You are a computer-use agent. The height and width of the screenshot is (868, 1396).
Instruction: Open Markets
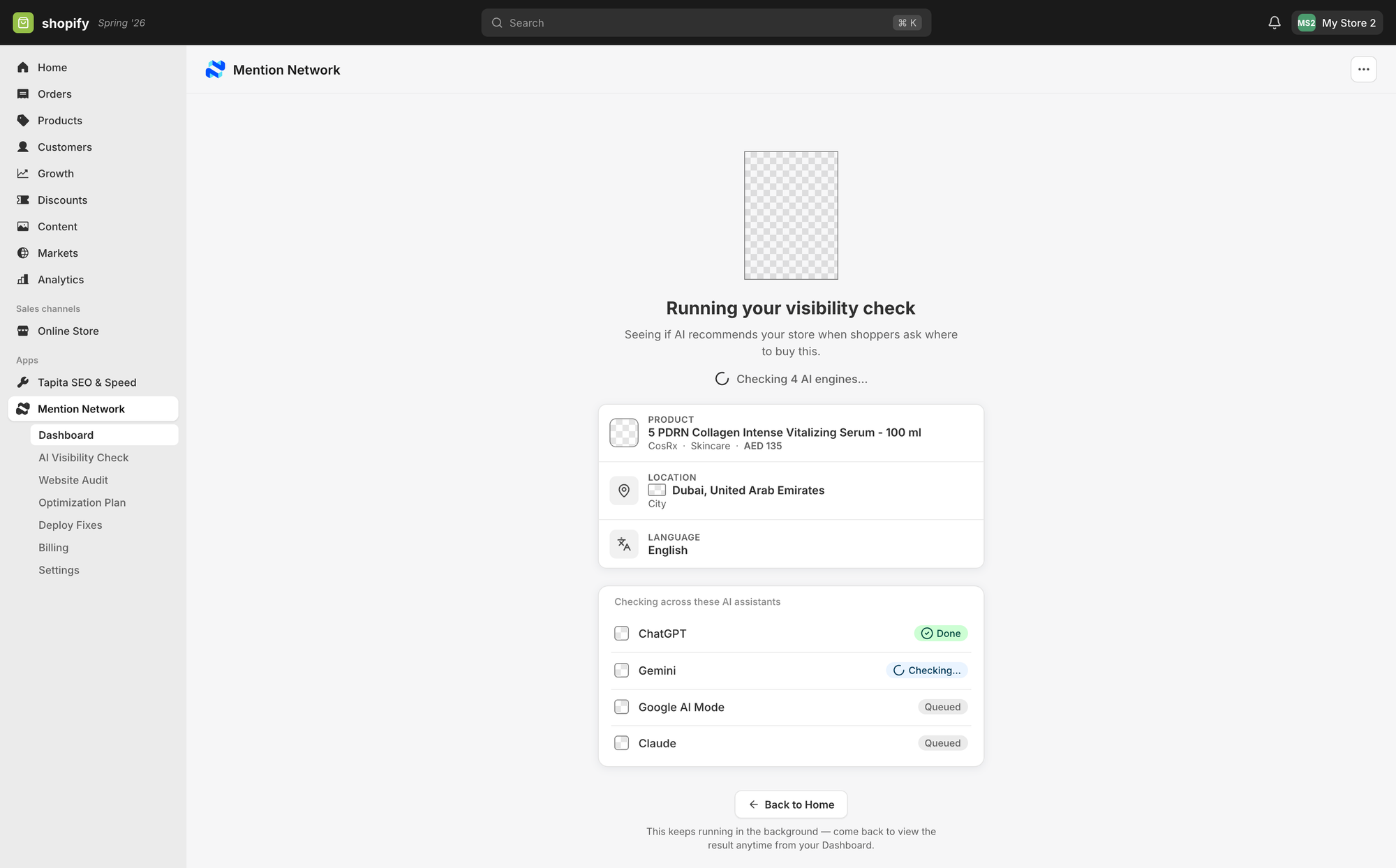point(93,253)
